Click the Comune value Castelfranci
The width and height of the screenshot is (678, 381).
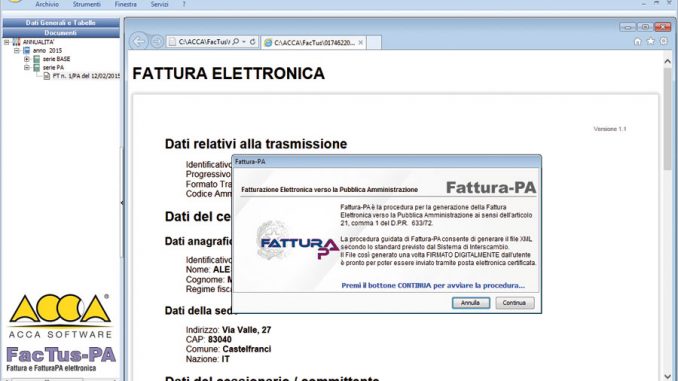246,349
